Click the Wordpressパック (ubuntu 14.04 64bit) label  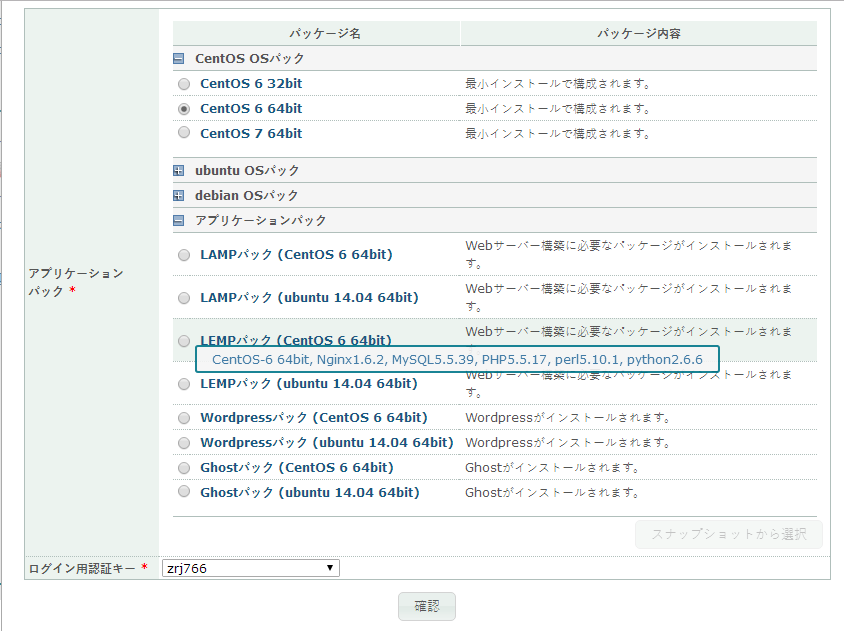coord(327,442)
